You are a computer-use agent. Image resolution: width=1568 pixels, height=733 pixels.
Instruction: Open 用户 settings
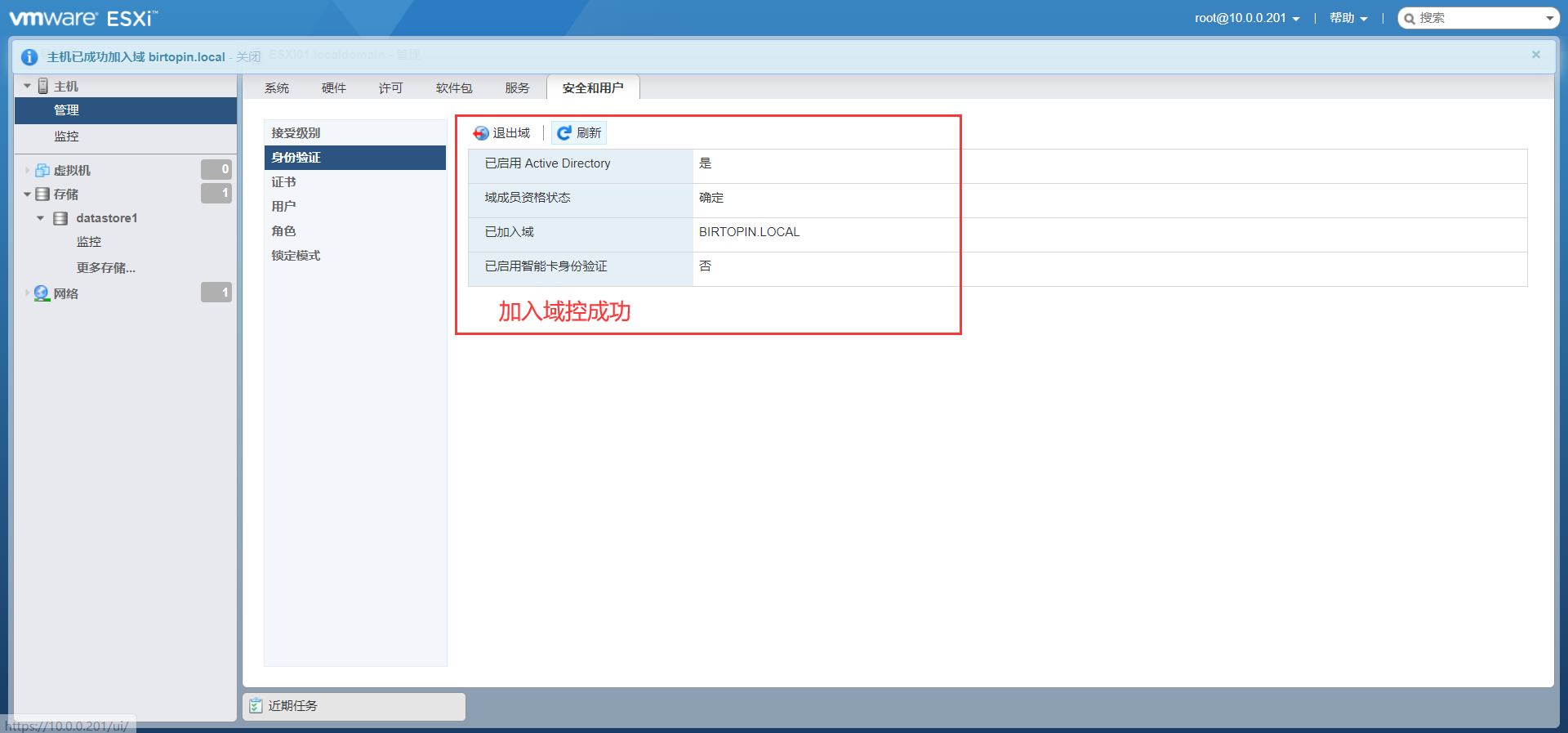pyautogui.click(x=355, y=207)
